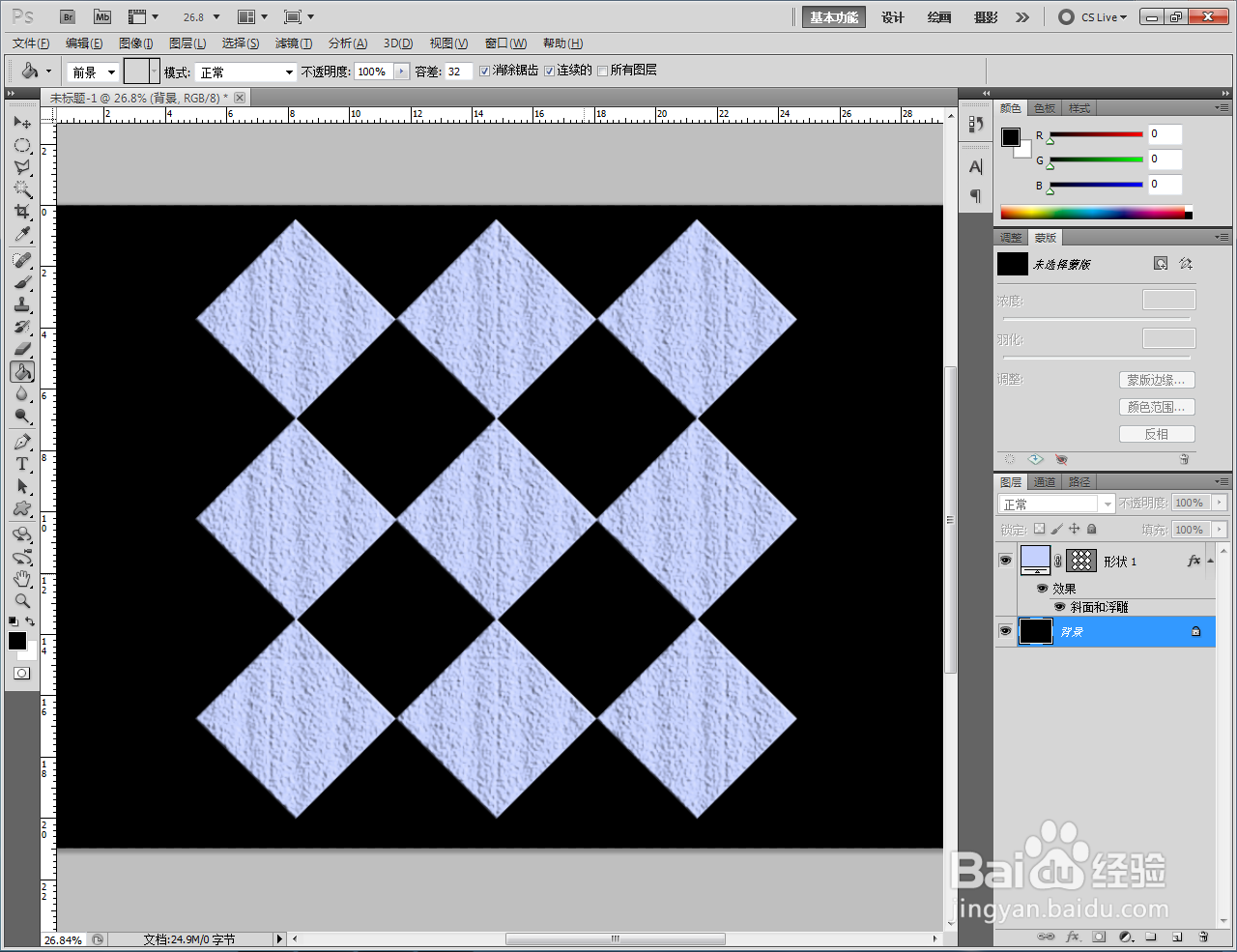Toggle the contiguous (连续的) checkbox

(x=549, y=71)
